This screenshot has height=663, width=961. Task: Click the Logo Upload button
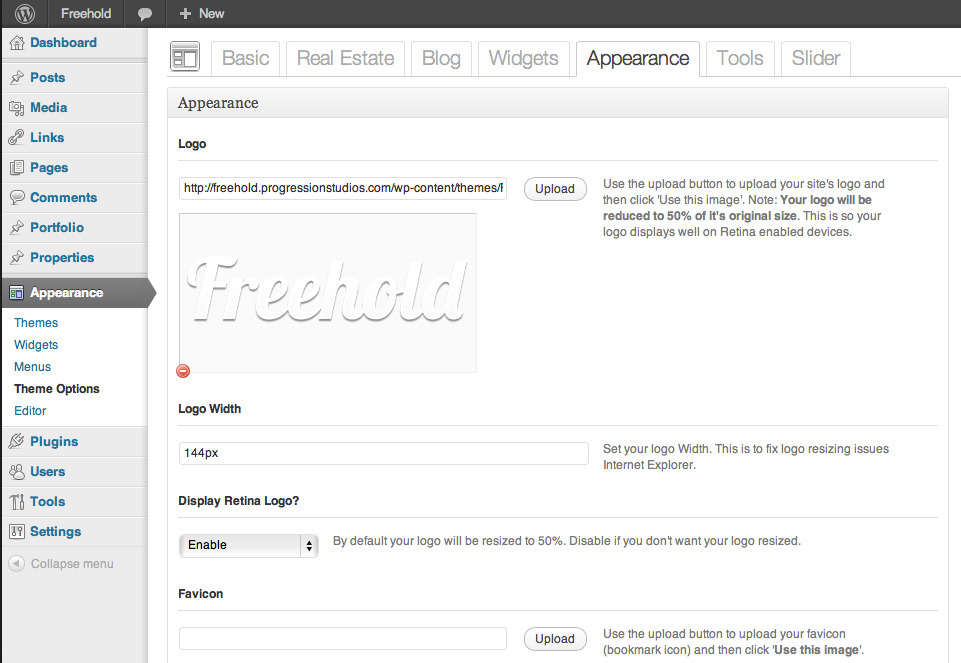click(x=555, y=189)
